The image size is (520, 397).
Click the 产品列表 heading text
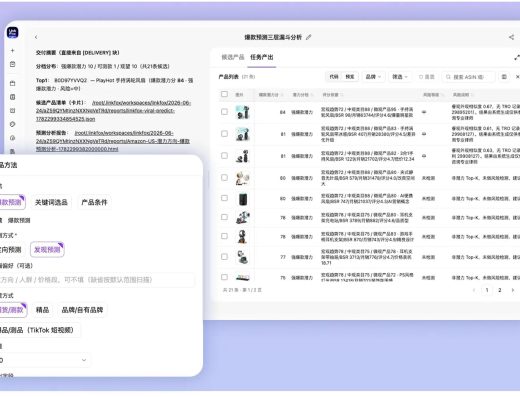[x=228, y=77]
